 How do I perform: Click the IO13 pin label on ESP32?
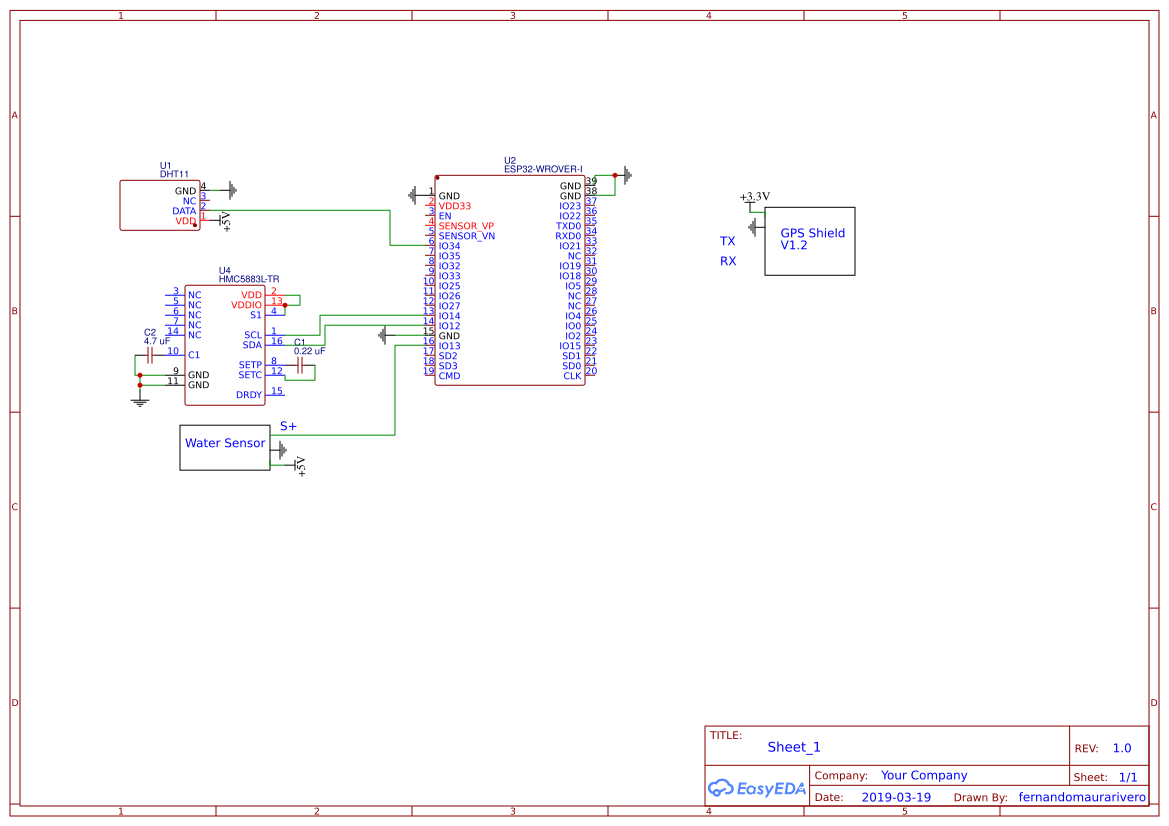click(x=450, y=346)
